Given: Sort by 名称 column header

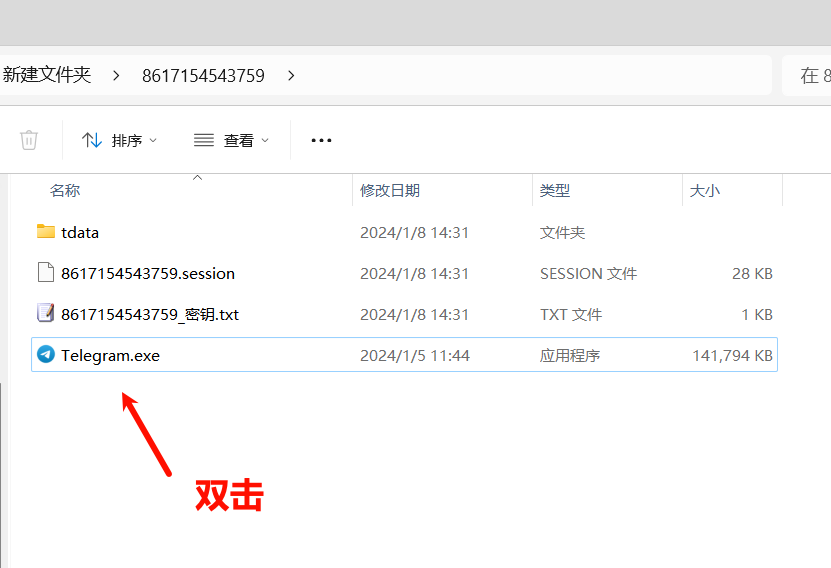Looking at the screenshot, I should pyautogui.click(x=65, y=190).
